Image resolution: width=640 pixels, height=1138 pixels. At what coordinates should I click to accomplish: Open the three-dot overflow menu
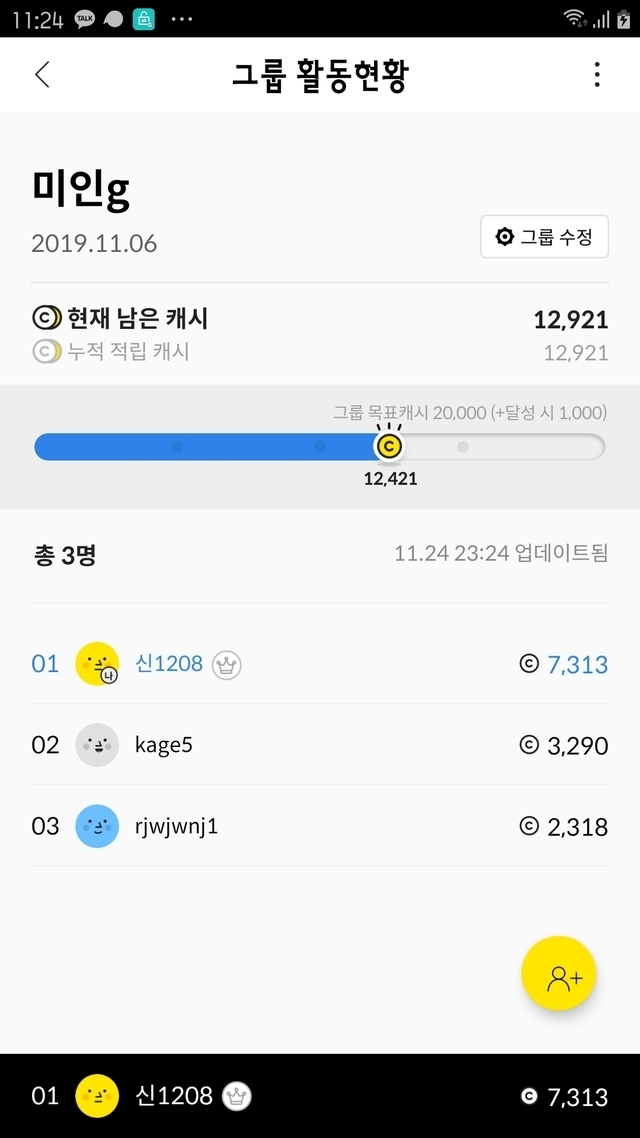click(x=597, y=75)
